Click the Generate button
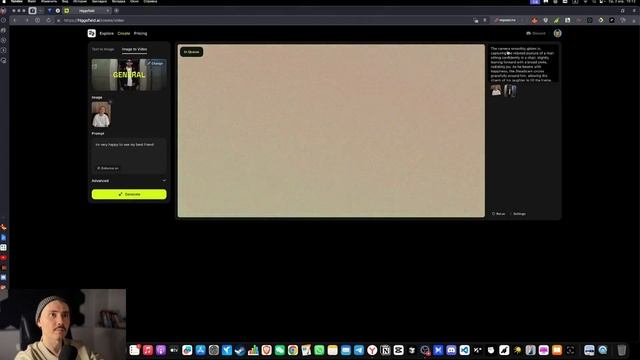Image resolution: width=640 pixels, height=360 pixels. tap(129, 194)
